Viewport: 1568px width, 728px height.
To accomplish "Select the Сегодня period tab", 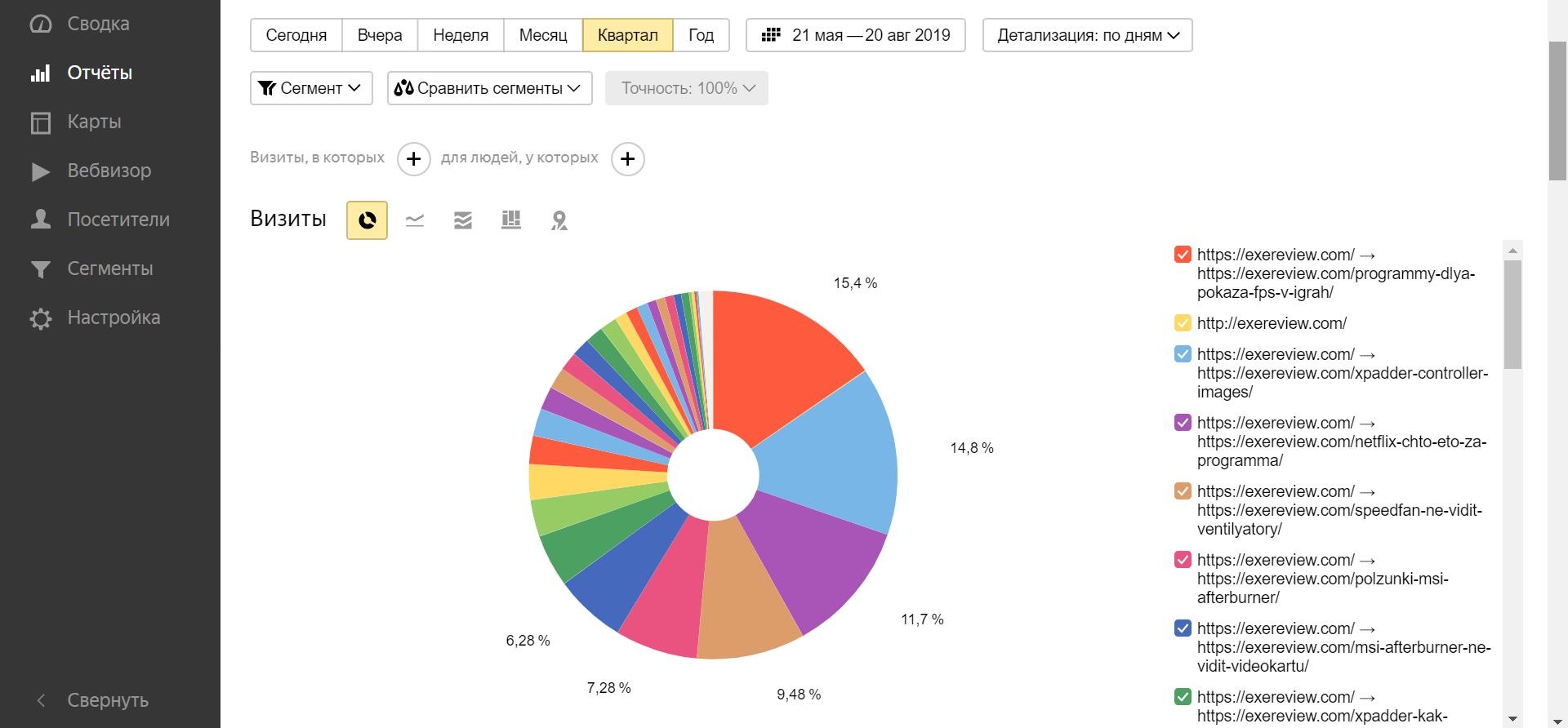I will [296, 35].
